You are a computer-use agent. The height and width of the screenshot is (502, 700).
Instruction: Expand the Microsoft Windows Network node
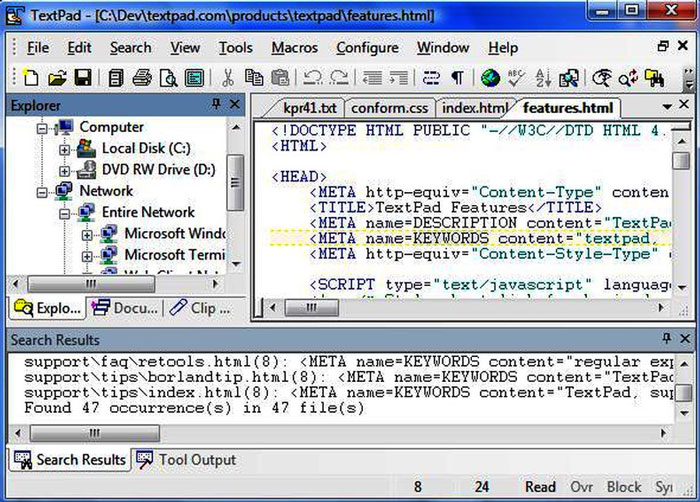[x=87, y=235]
